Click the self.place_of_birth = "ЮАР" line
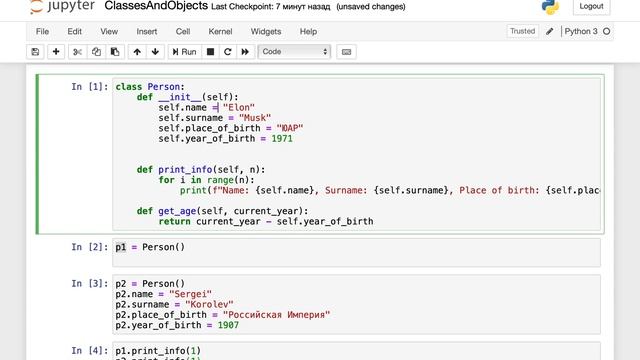Screen dimensions: 640x360 point(231,128)
